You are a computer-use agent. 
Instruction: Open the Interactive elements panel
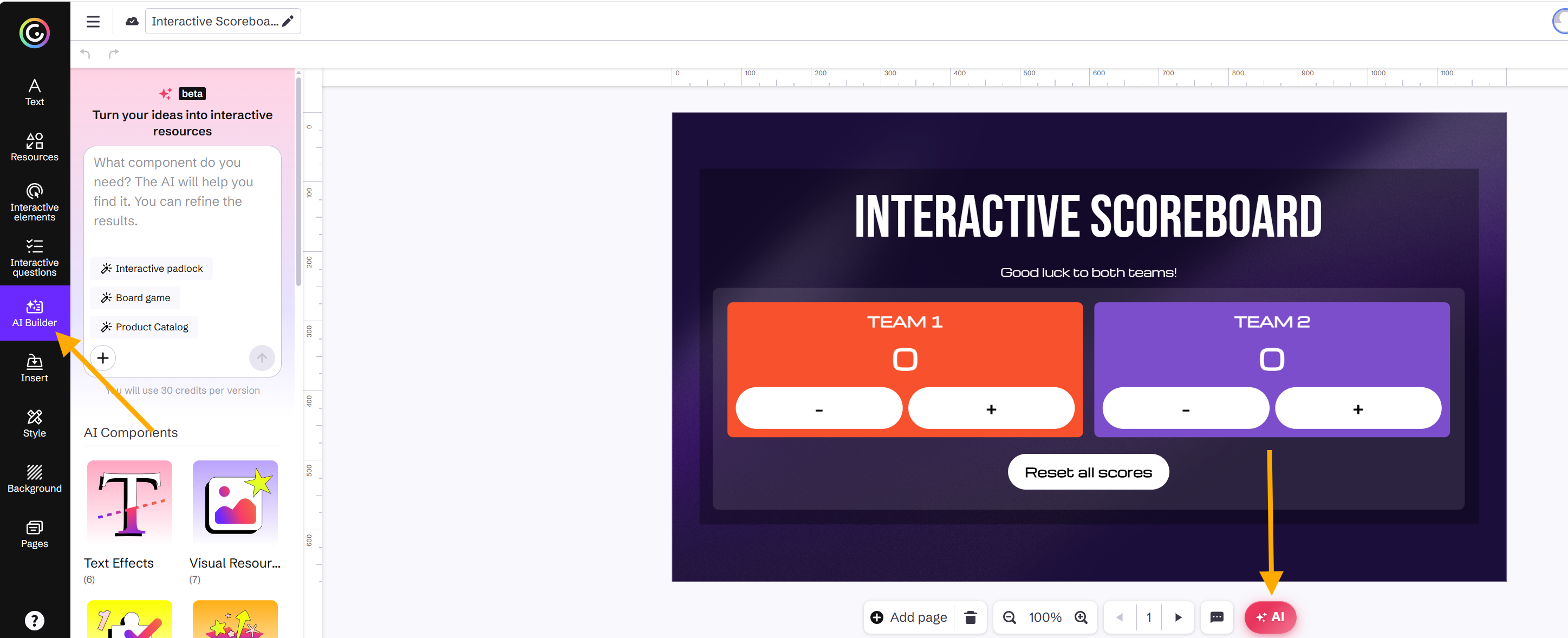tap(35, 202)
